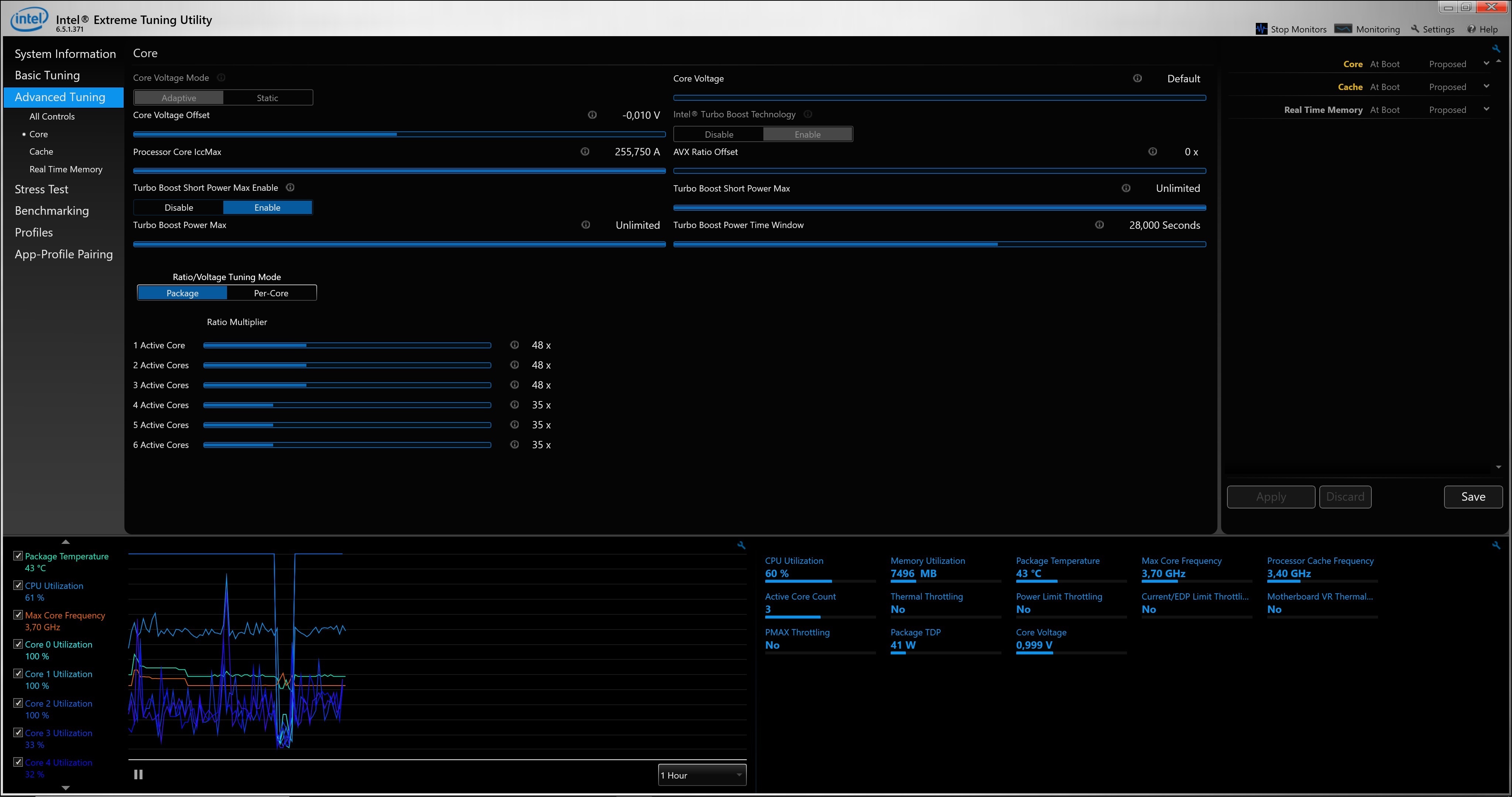Image resolution: width=1512 pixels, height=797 pixels.
Task: Uncheck Max Core Frequency monitor checkbox
Action: tap(18, 614)
